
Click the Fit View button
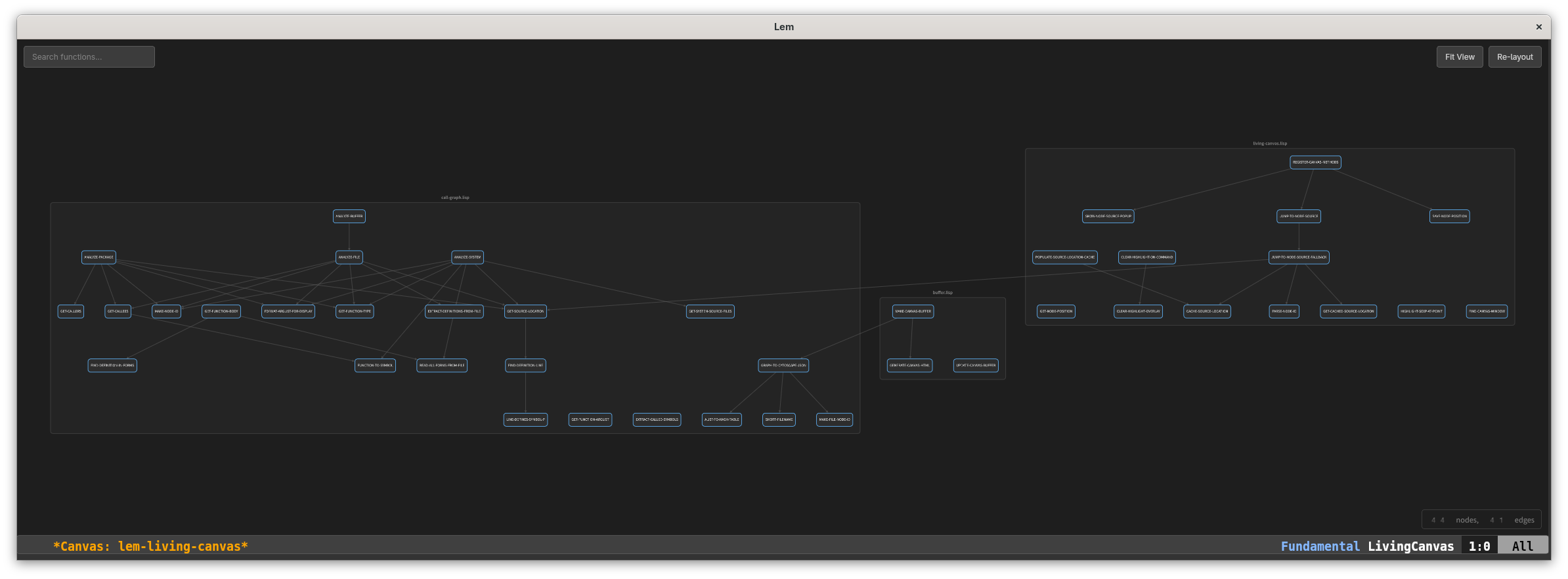[x=1459, y=57]
